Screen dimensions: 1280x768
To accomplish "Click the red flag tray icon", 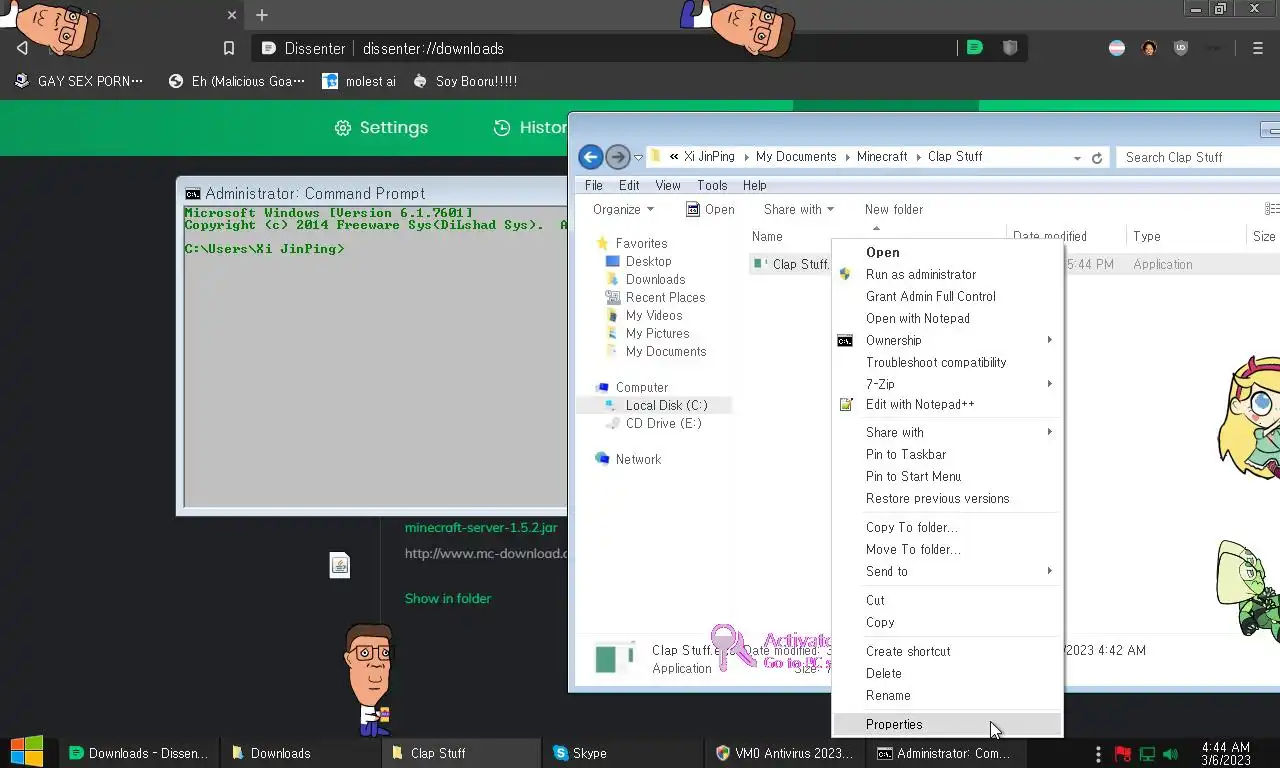I will click(1123, 754).
